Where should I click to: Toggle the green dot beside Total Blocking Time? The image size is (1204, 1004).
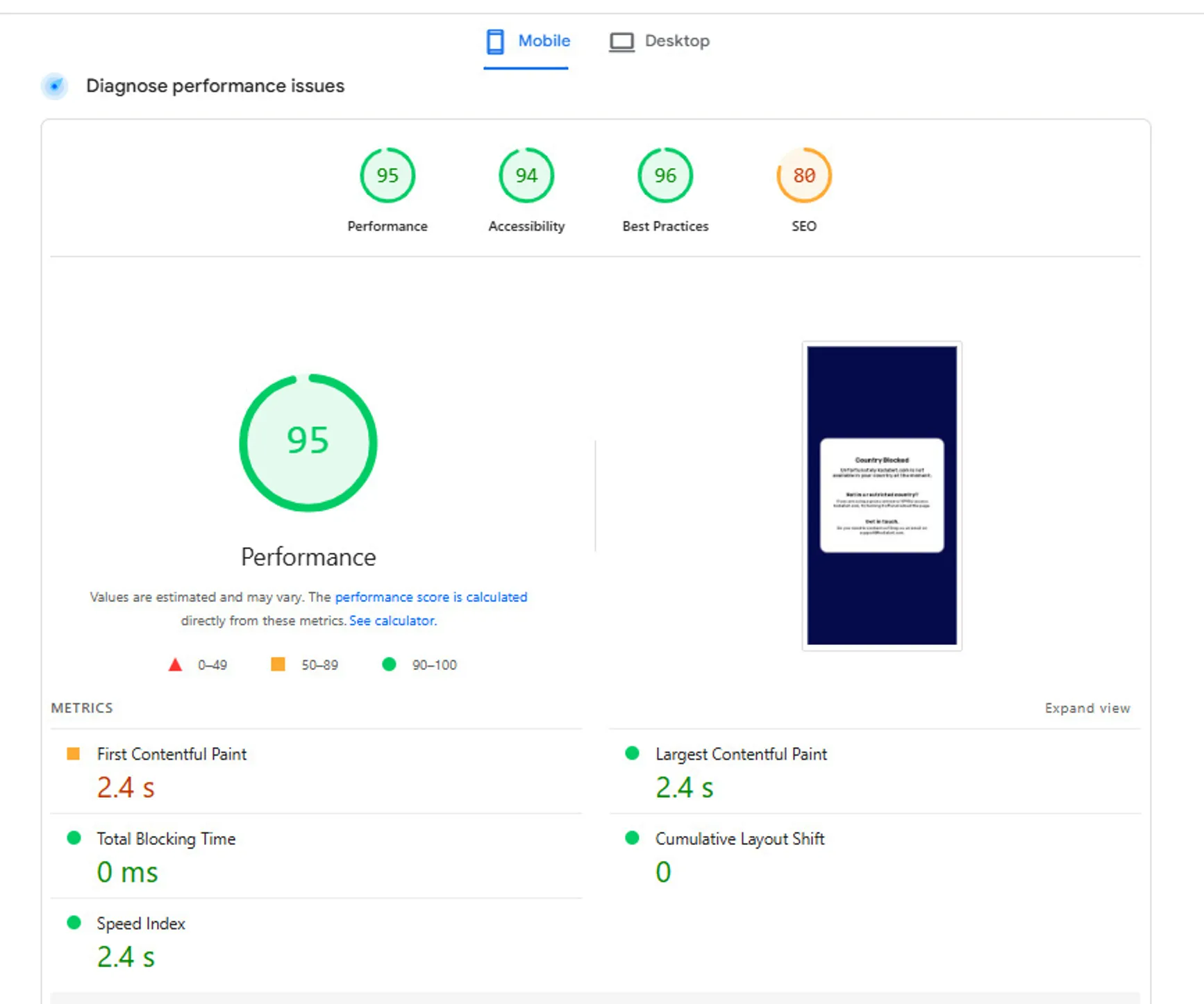tap(73, 837)
